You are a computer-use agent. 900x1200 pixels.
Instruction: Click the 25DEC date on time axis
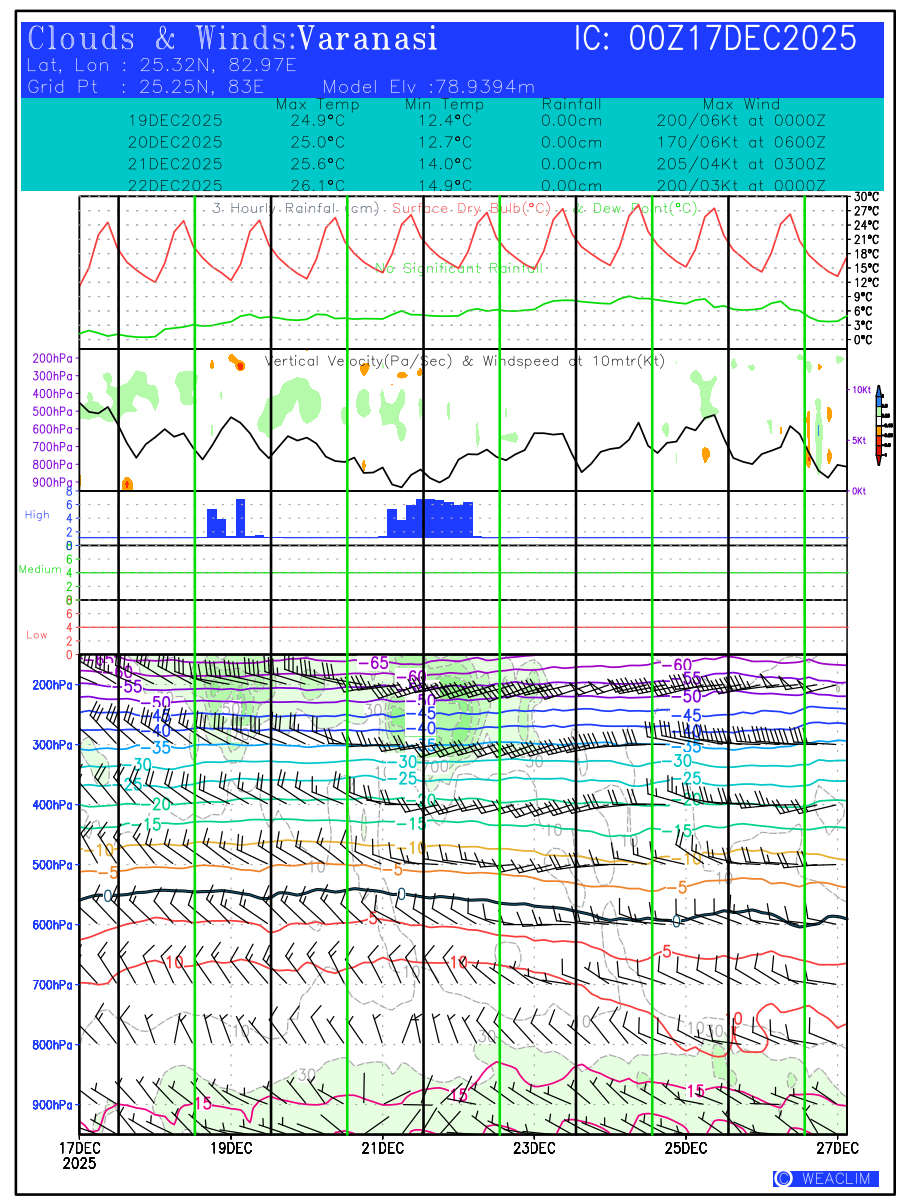click(686, 1147)
